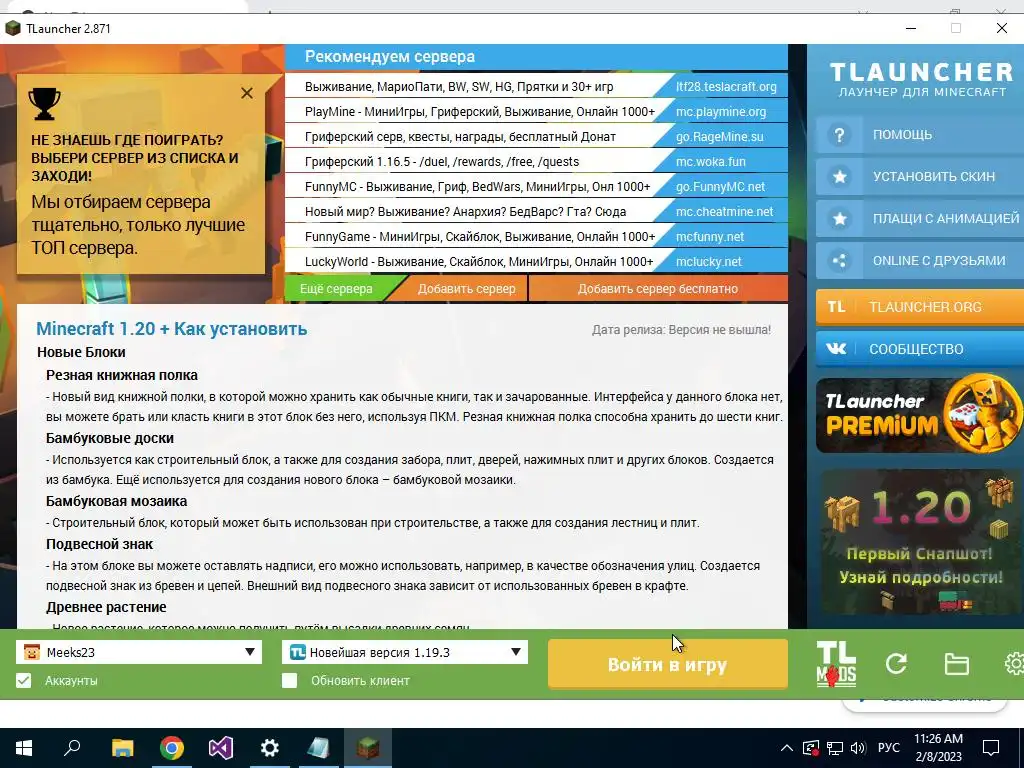Viewport: 1024px width, 768px height.
Task: Click TLAUNCHER logo title in sidebar
Action: (x=921, y=71)
